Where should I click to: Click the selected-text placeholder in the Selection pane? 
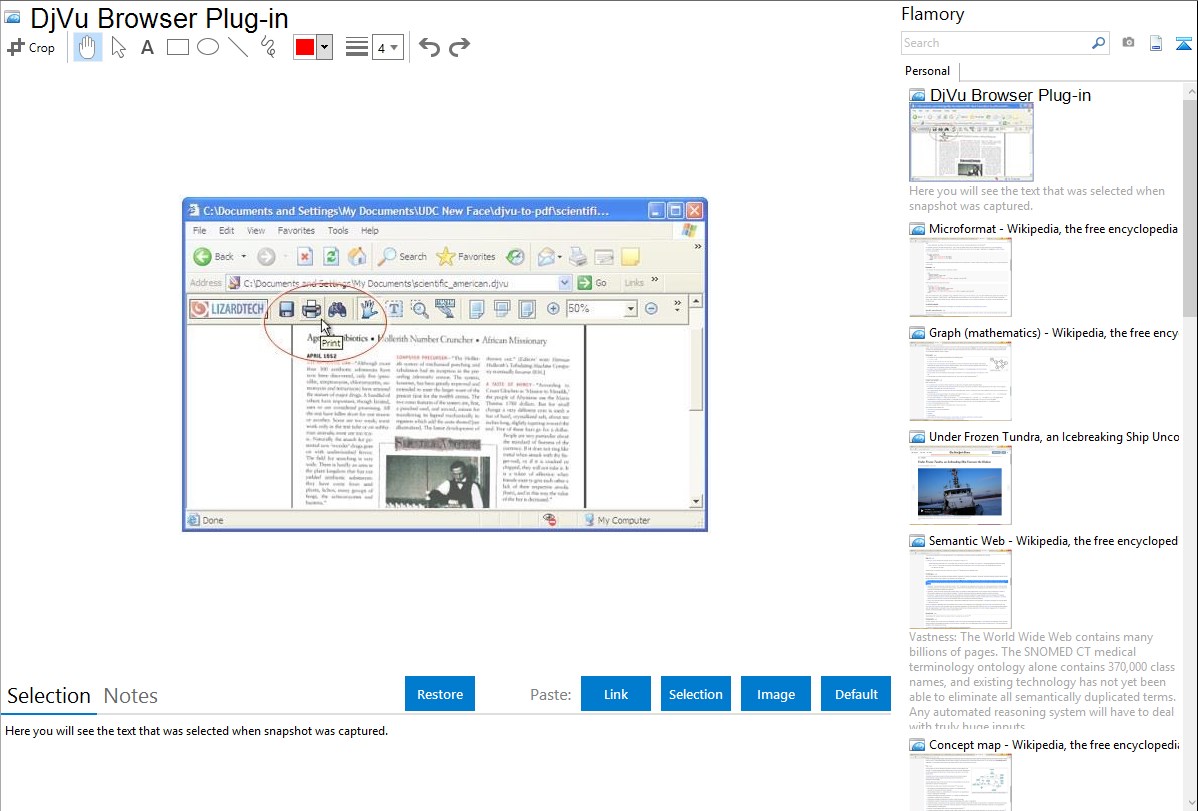(x=196, y=731)
